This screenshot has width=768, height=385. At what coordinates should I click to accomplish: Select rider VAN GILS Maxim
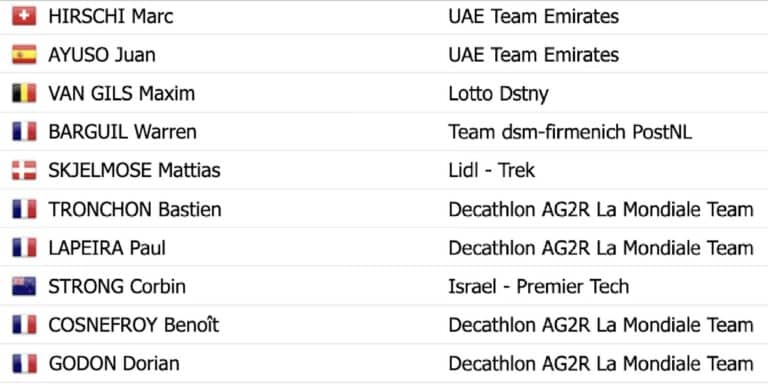point(121,93)
